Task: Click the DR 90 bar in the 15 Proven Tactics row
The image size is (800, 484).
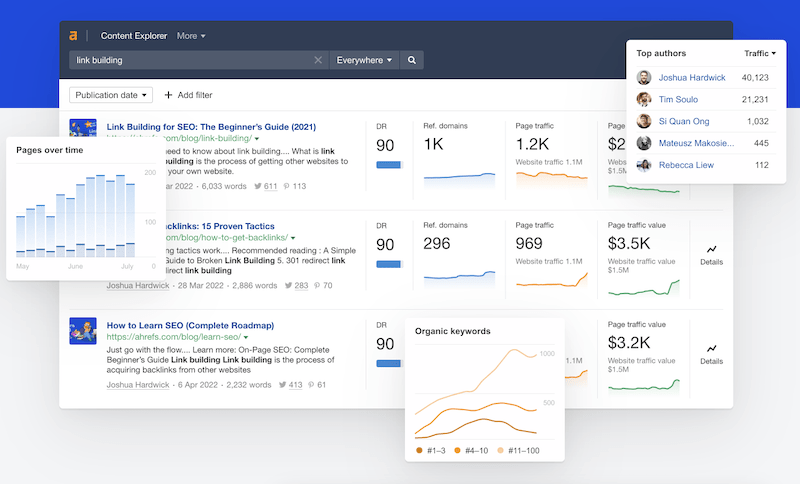Action: pos(389,264)
